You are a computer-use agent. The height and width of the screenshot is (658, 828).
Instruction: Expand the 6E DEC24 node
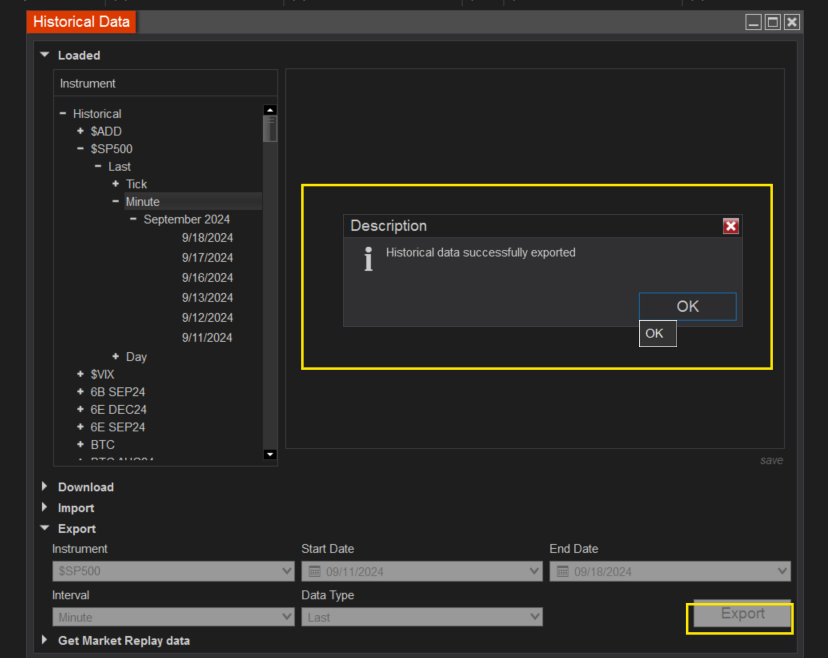coord(80,409)
